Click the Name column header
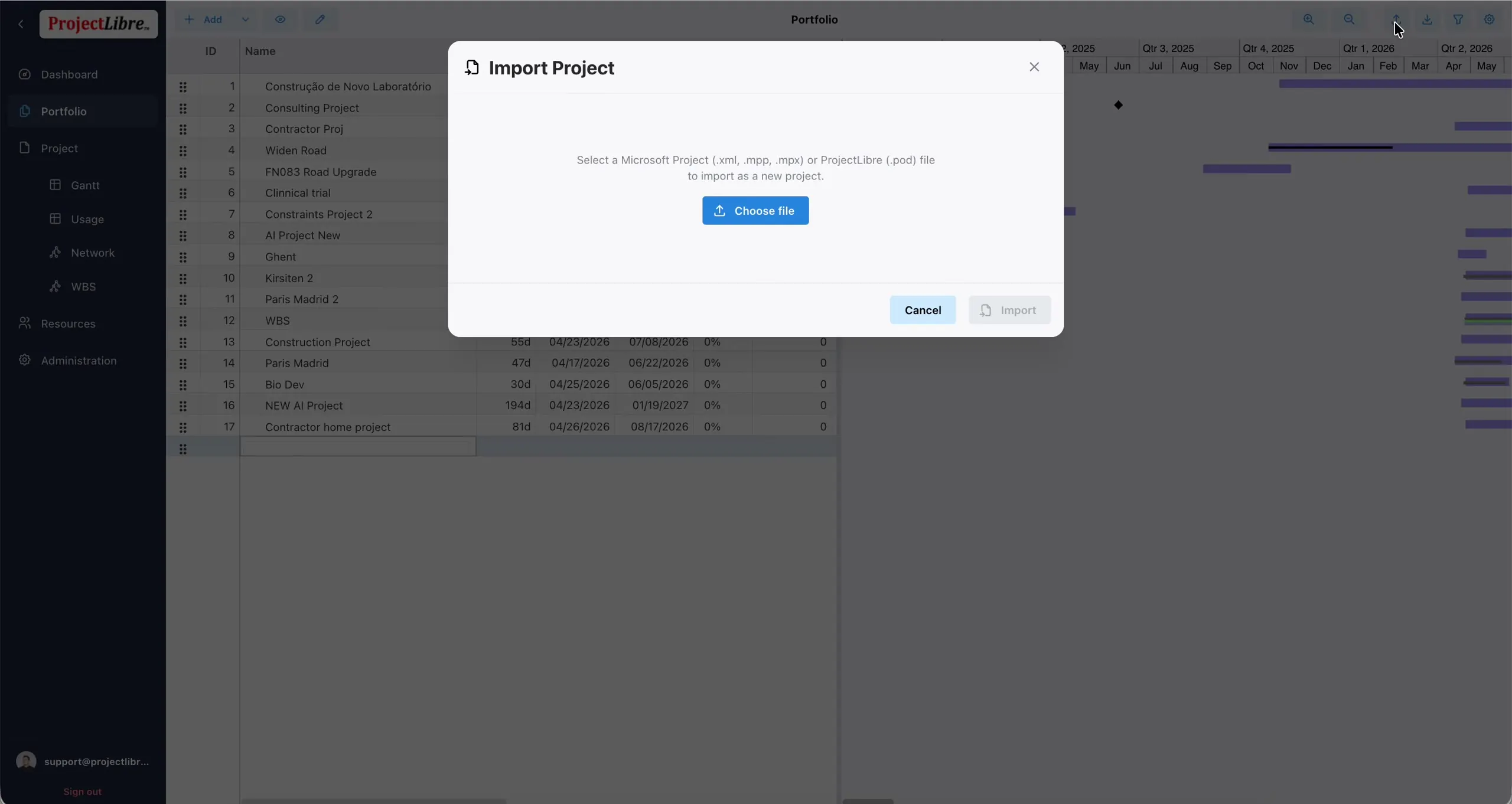The width and height of the screenshot is (1512, 804). click(x=260, y=51)
